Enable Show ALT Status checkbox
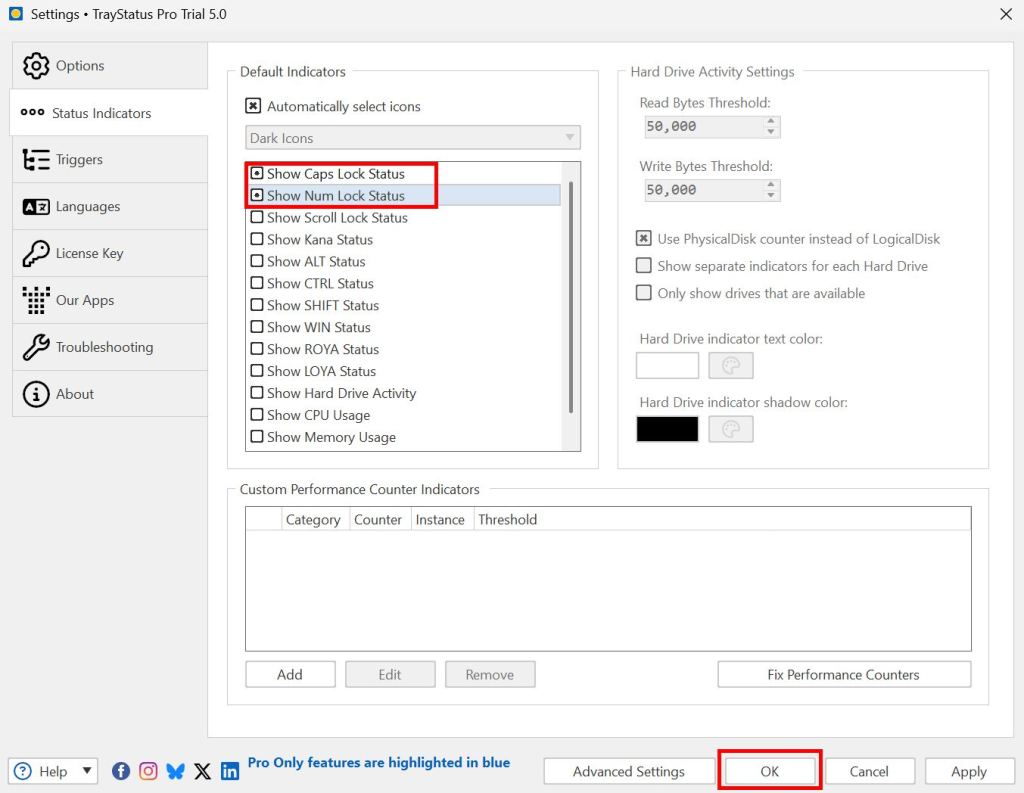1024x793 pixels. (x=257, y=261)
